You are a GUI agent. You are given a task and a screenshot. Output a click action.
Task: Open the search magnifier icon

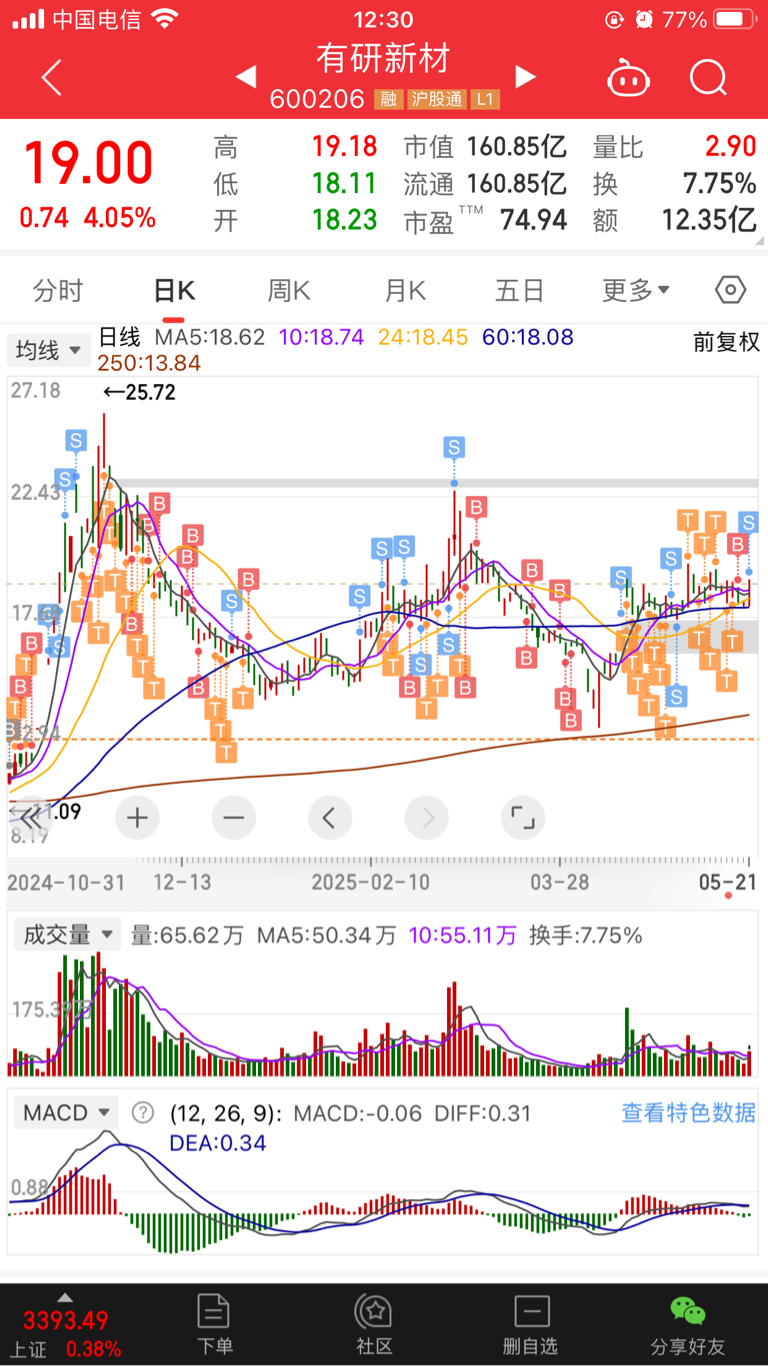coord(708,77)
